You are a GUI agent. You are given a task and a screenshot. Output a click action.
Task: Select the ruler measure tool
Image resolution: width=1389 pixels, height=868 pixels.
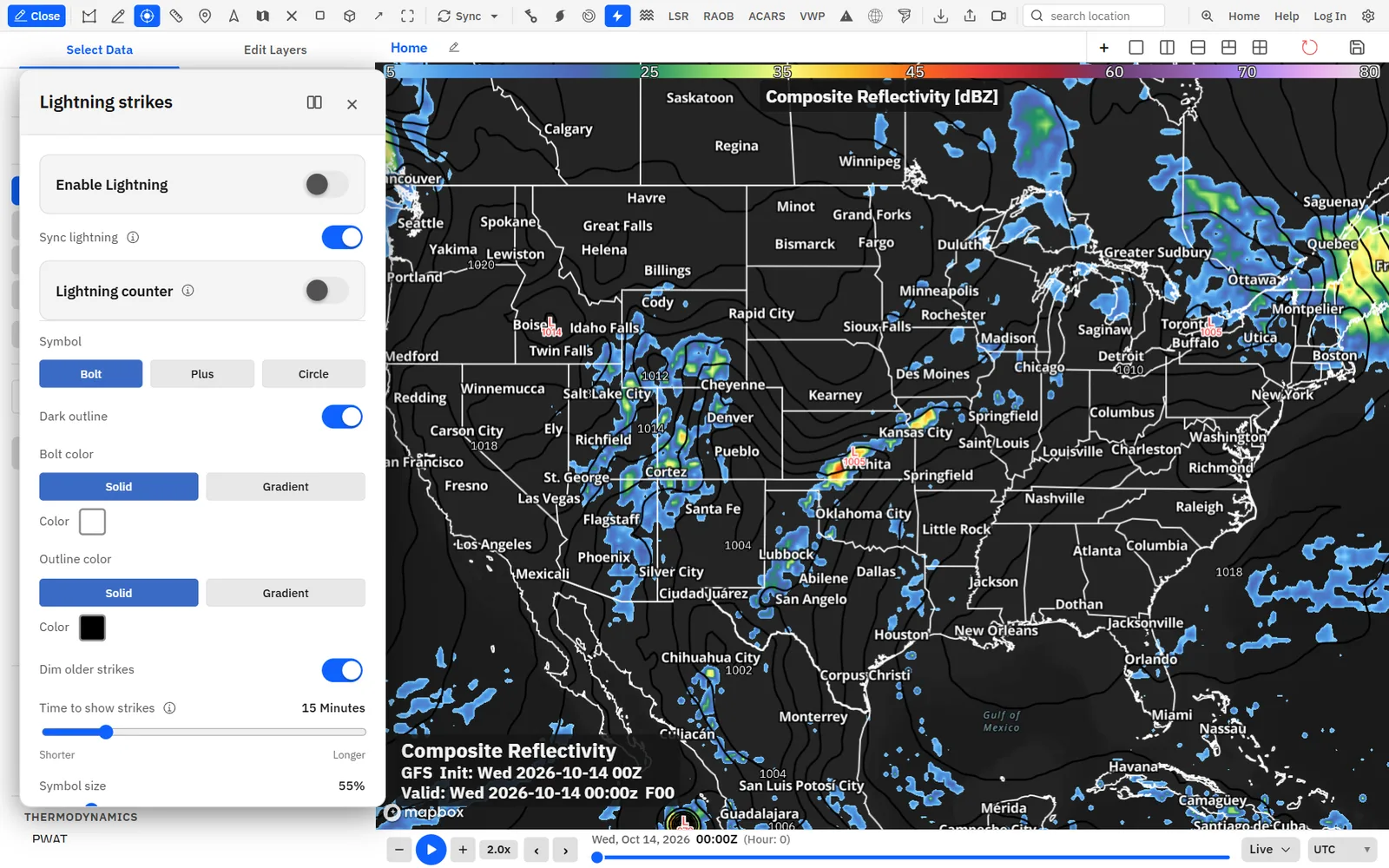pyautogui.click(x=176, y=16)
